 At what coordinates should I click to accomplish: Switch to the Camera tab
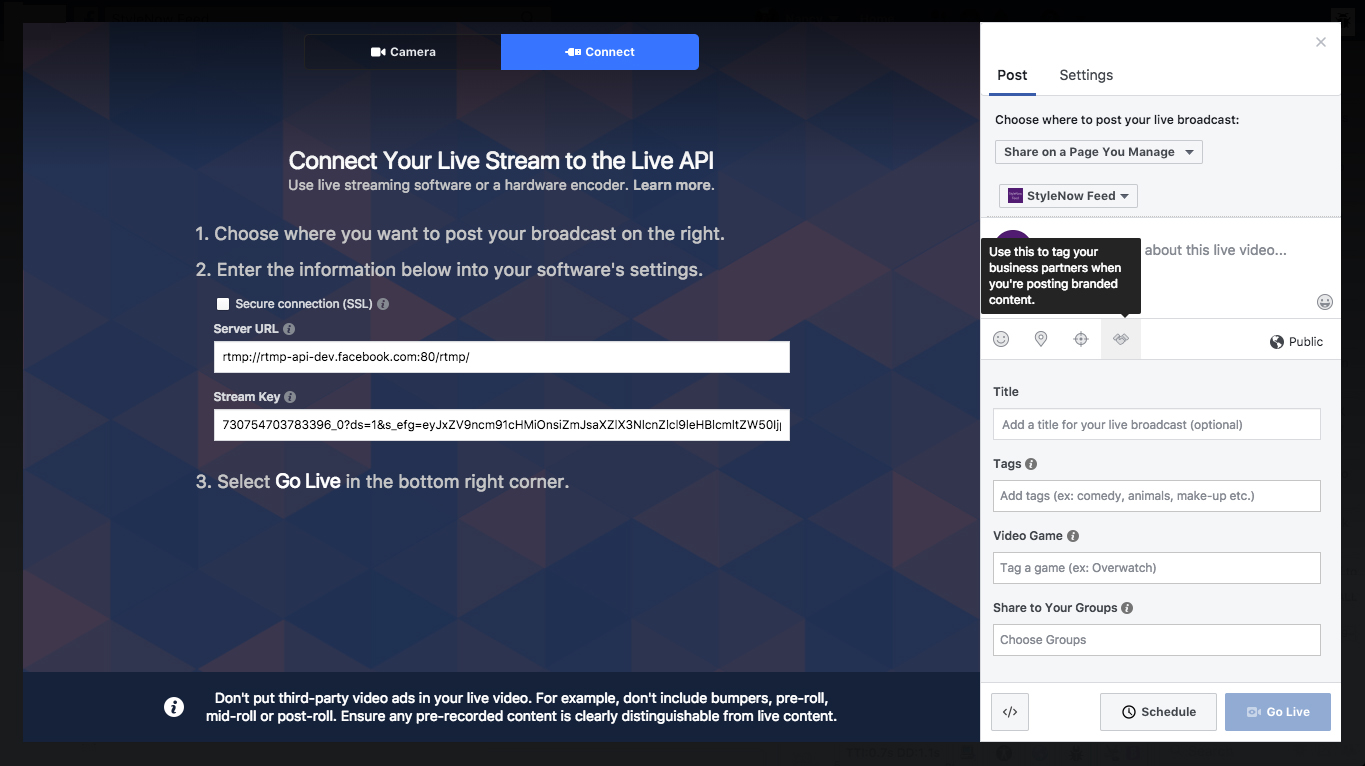click(403, 52)
